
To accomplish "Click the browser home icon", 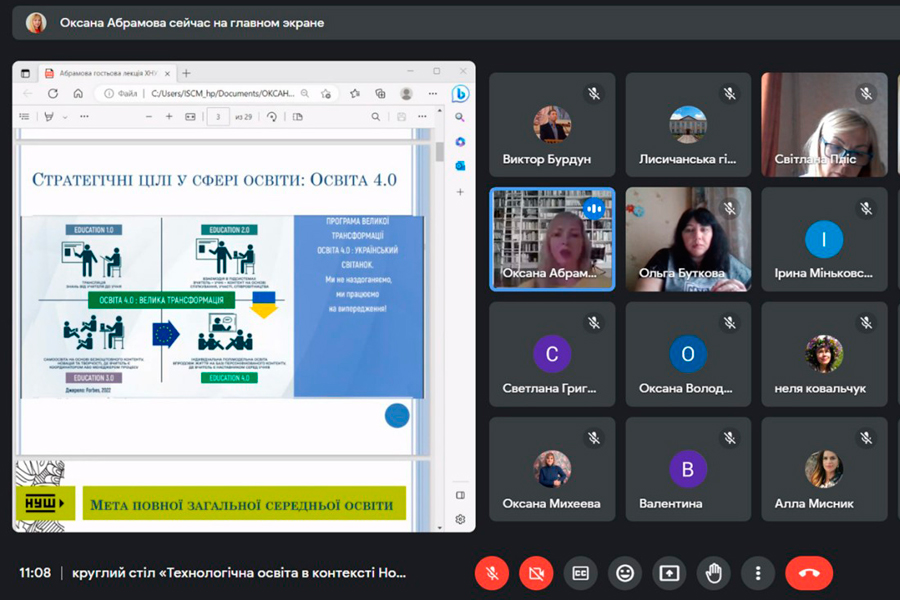I will click(78, 93).
